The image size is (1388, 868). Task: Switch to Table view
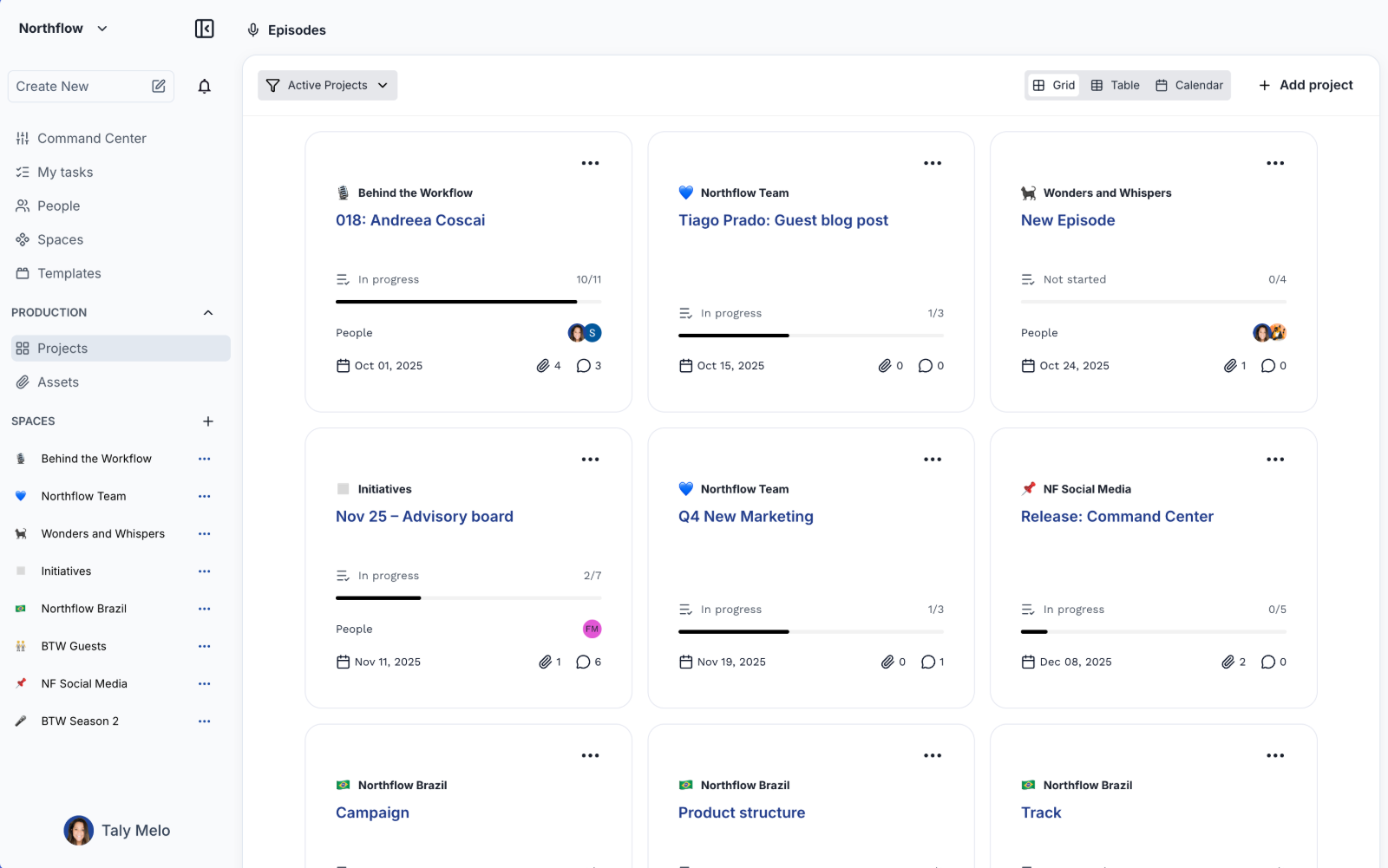[1116, 85]
